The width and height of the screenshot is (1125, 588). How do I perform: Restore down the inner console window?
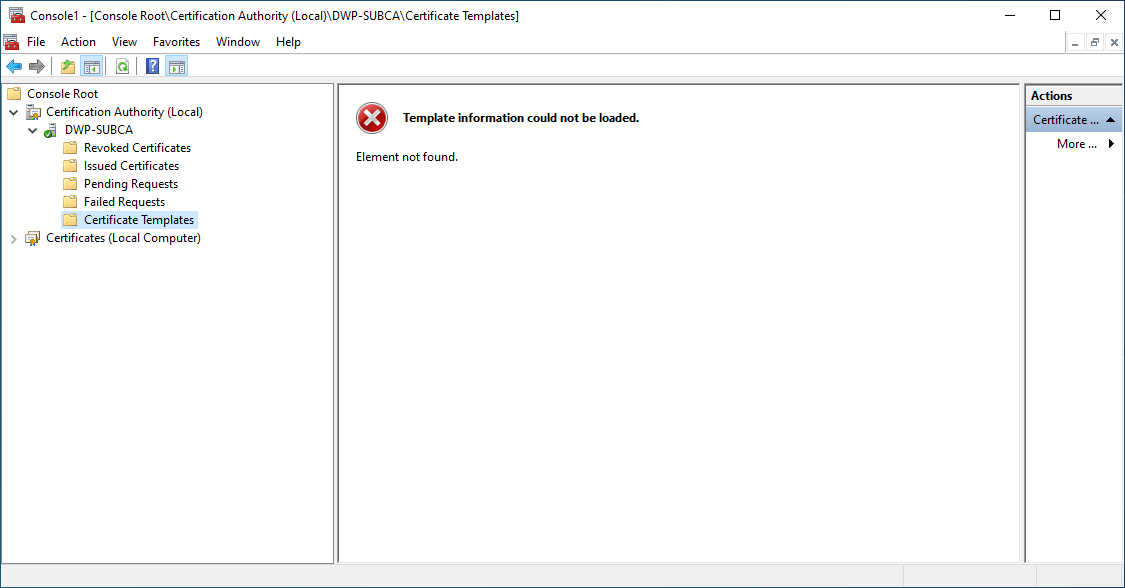pyautogui.click(x=1095, y=42)
